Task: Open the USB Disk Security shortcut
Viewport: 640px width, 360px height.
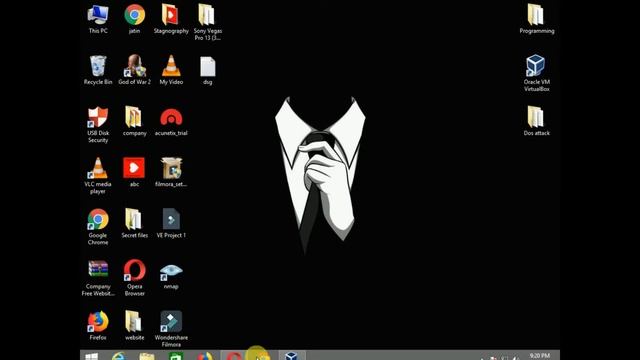Action: click(98, 124)
